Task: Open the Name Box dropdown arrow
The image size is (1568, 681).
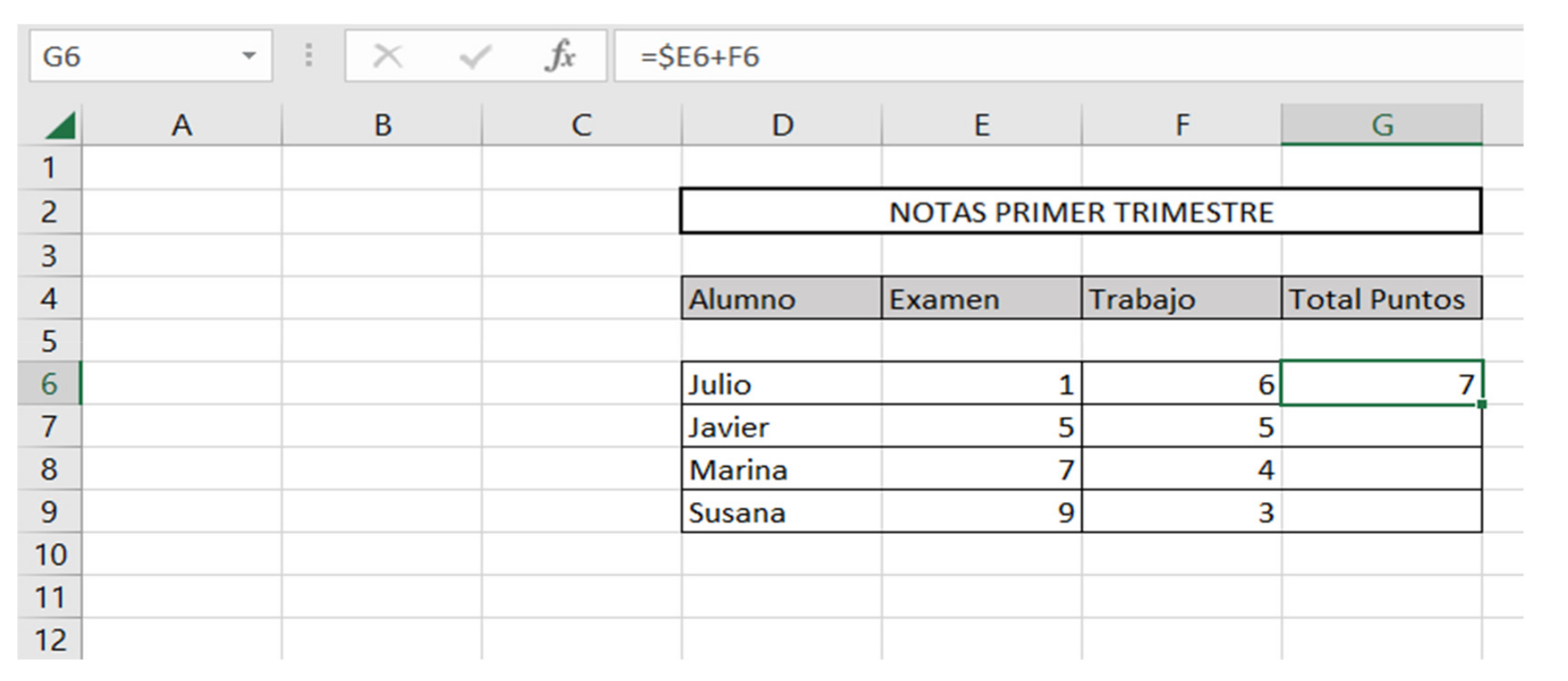Action: [x=249, y=56]
